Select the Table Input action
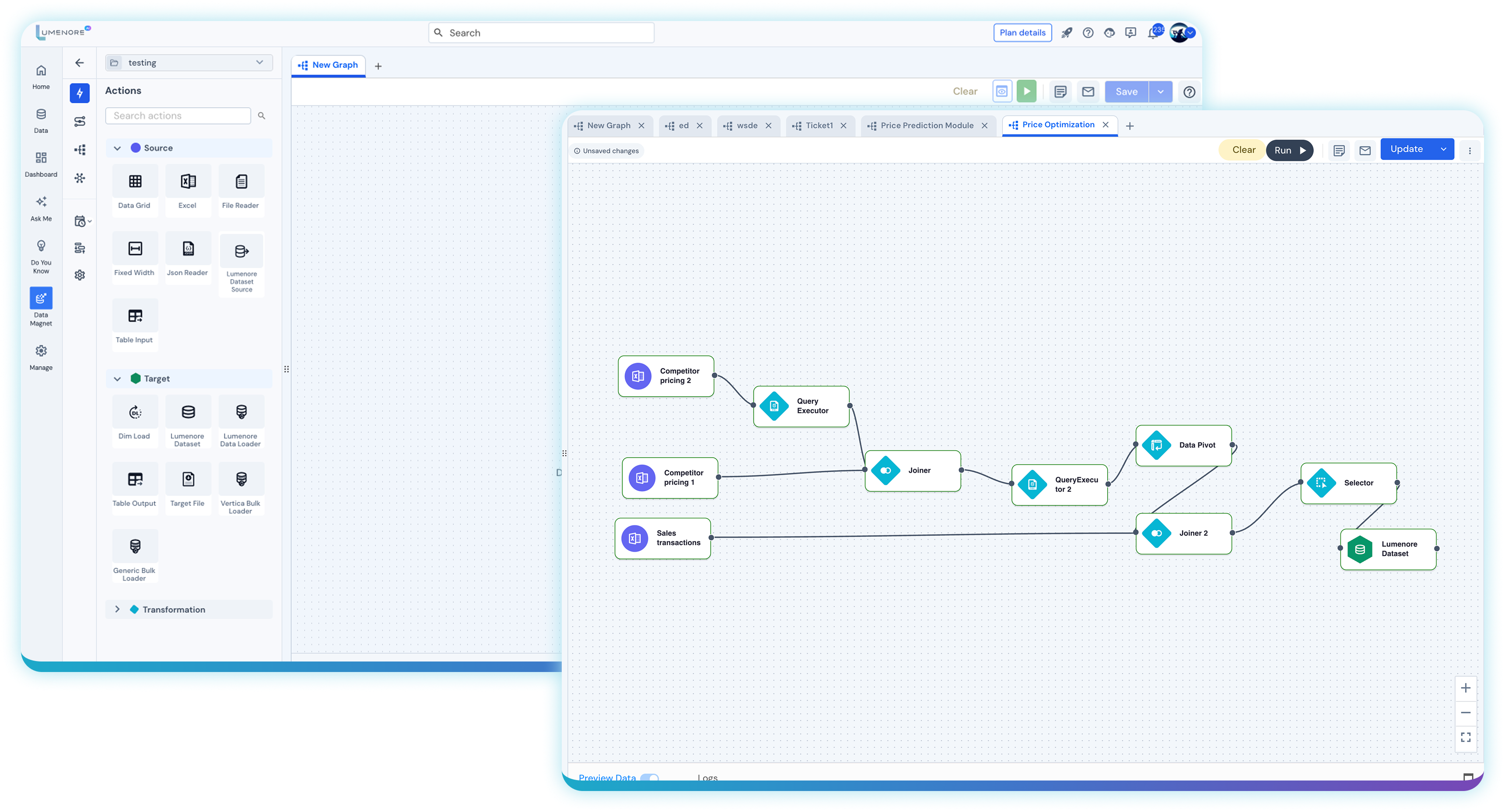Screen dimensions: 1505x812 point(135,324)
